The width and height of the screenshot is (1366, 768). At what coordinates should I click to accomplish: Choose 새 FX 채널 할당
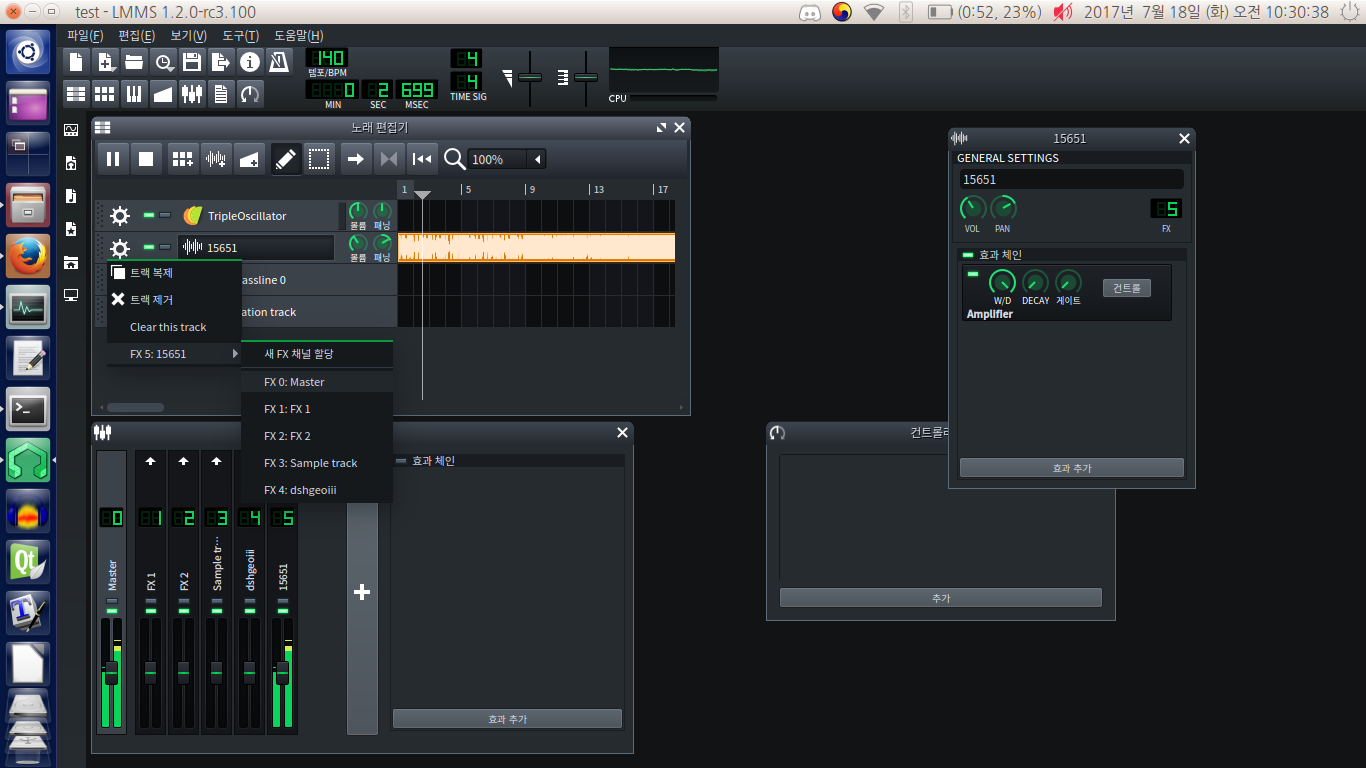click(x=317, y=354)
